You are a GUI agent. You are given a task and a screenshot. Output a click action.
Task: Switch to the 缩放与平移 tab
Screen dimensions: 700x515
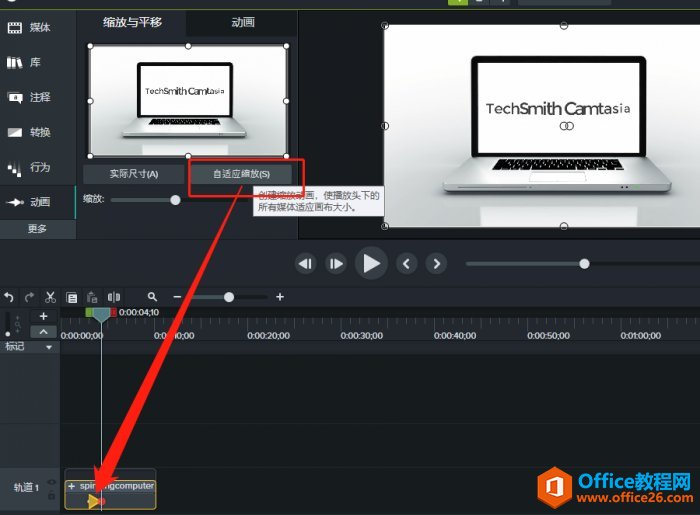(x=133, y=21)
